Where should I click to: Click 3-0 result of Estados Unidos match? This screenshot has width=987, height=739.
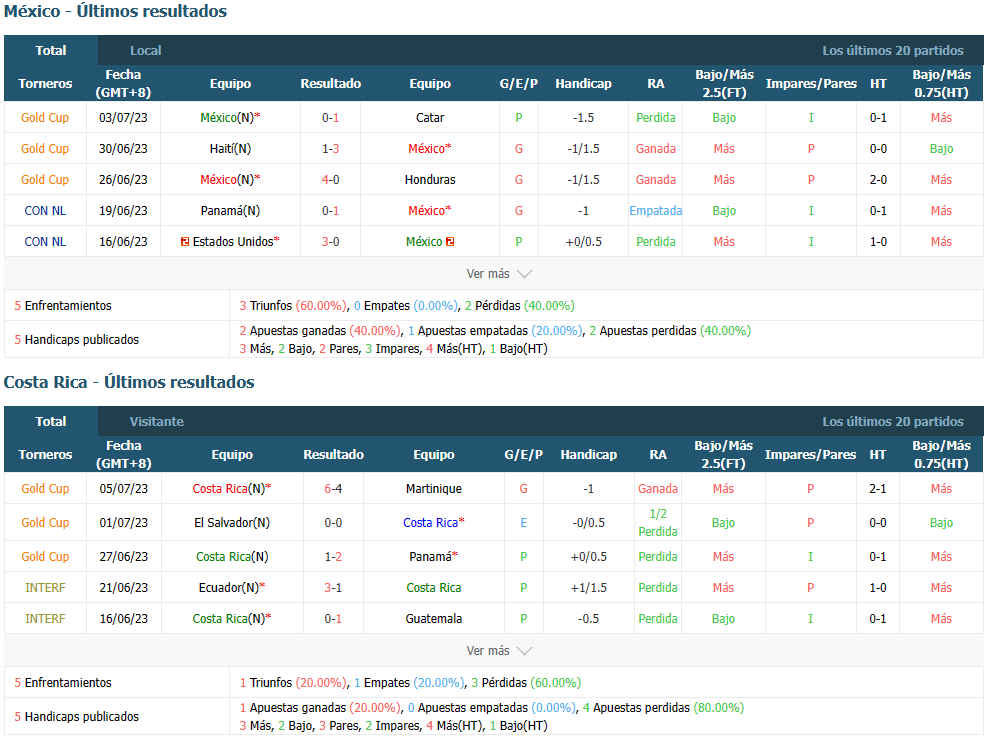click(330, 242)
